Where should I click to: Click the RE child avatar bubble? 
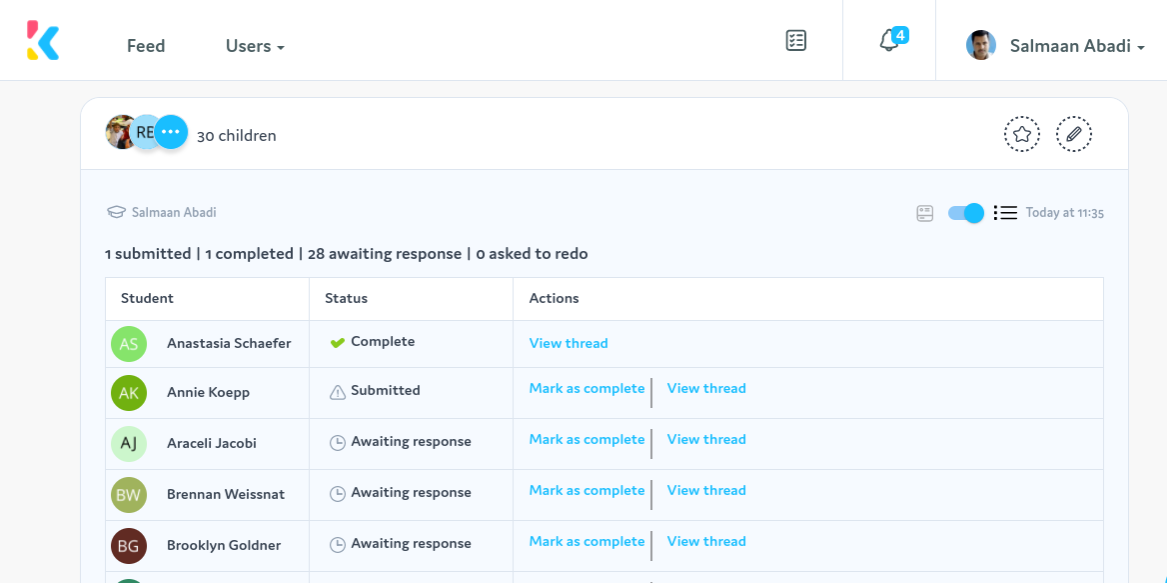(x=146, y=132)
